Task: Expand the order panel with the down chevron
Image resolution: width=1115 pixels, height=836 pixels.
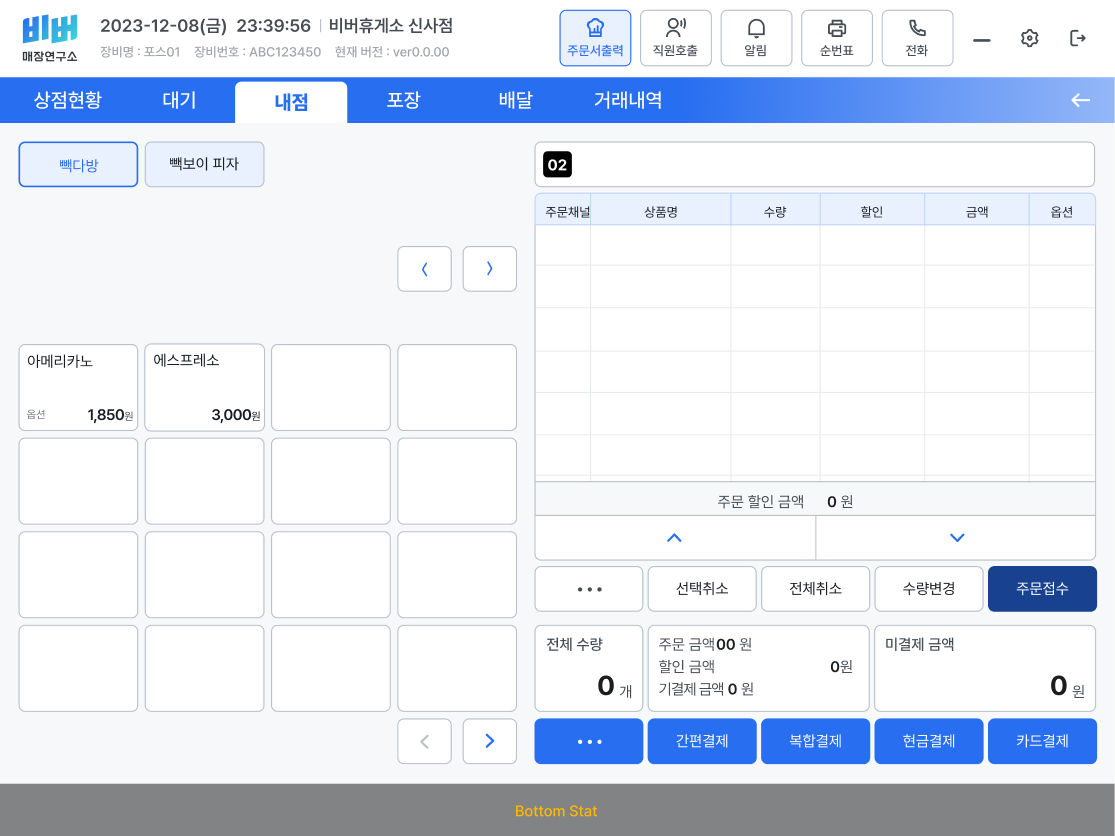Action: coord(955,537)
